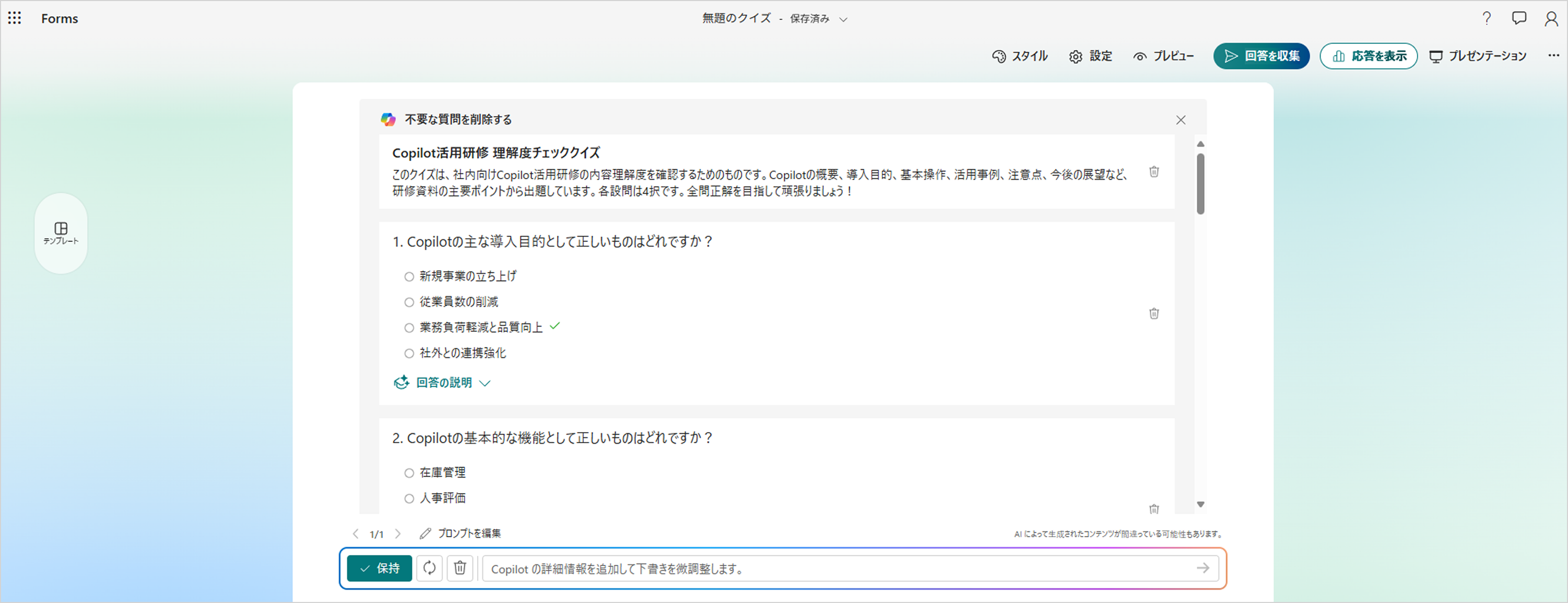
Task: Open the スタイル menu
Action: coord(1020,56)
